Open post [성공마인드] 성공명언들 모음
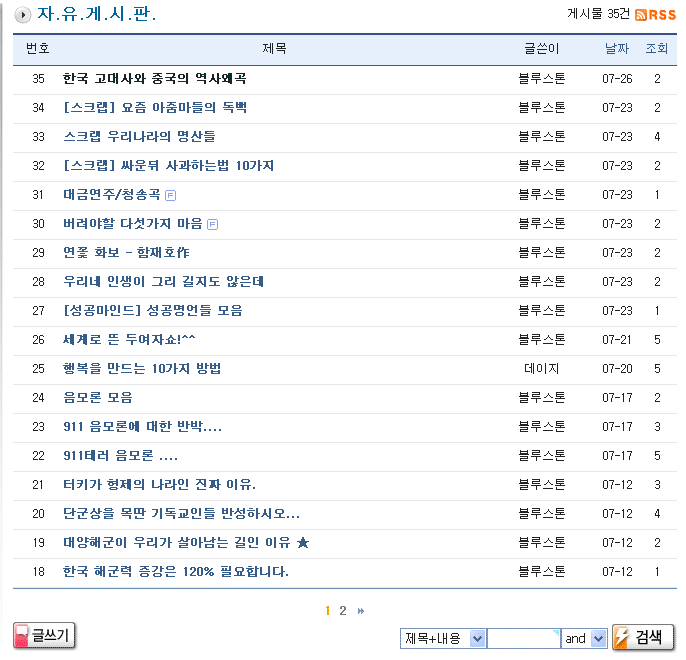This screenshot has height=660, width=686. tap(153, 311)
